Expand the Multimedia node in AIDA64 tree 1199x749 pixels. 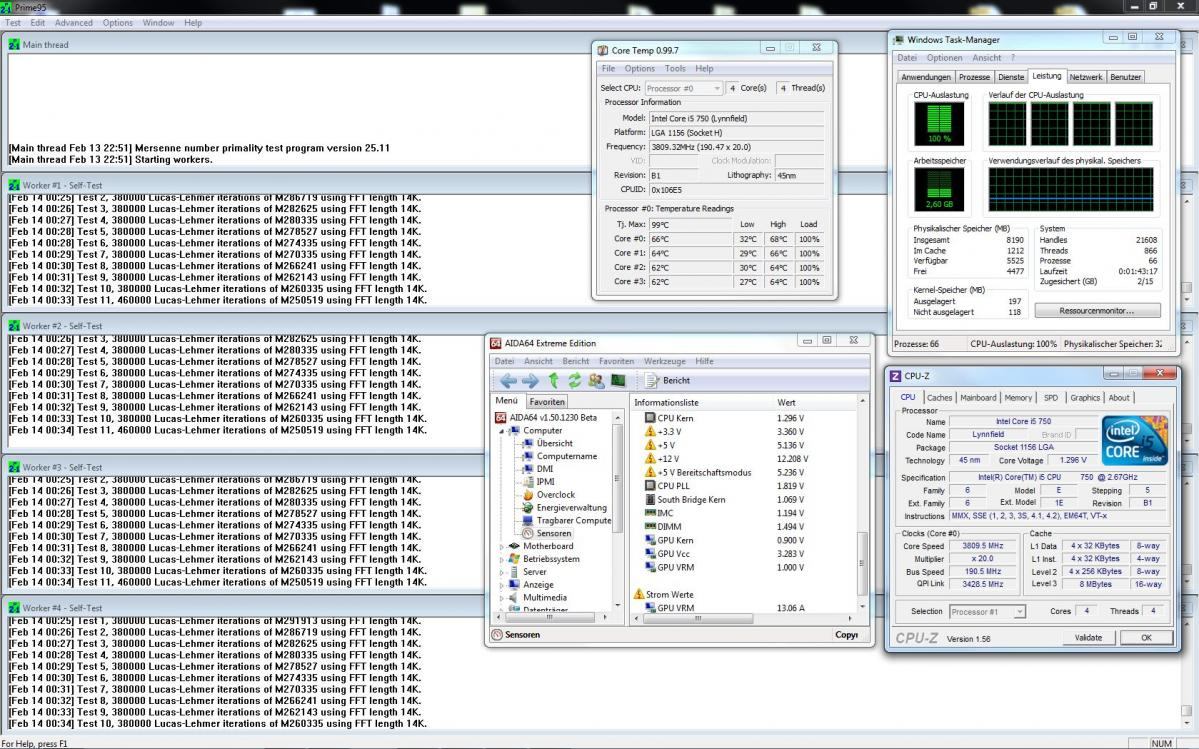click(x=502, y=598)
